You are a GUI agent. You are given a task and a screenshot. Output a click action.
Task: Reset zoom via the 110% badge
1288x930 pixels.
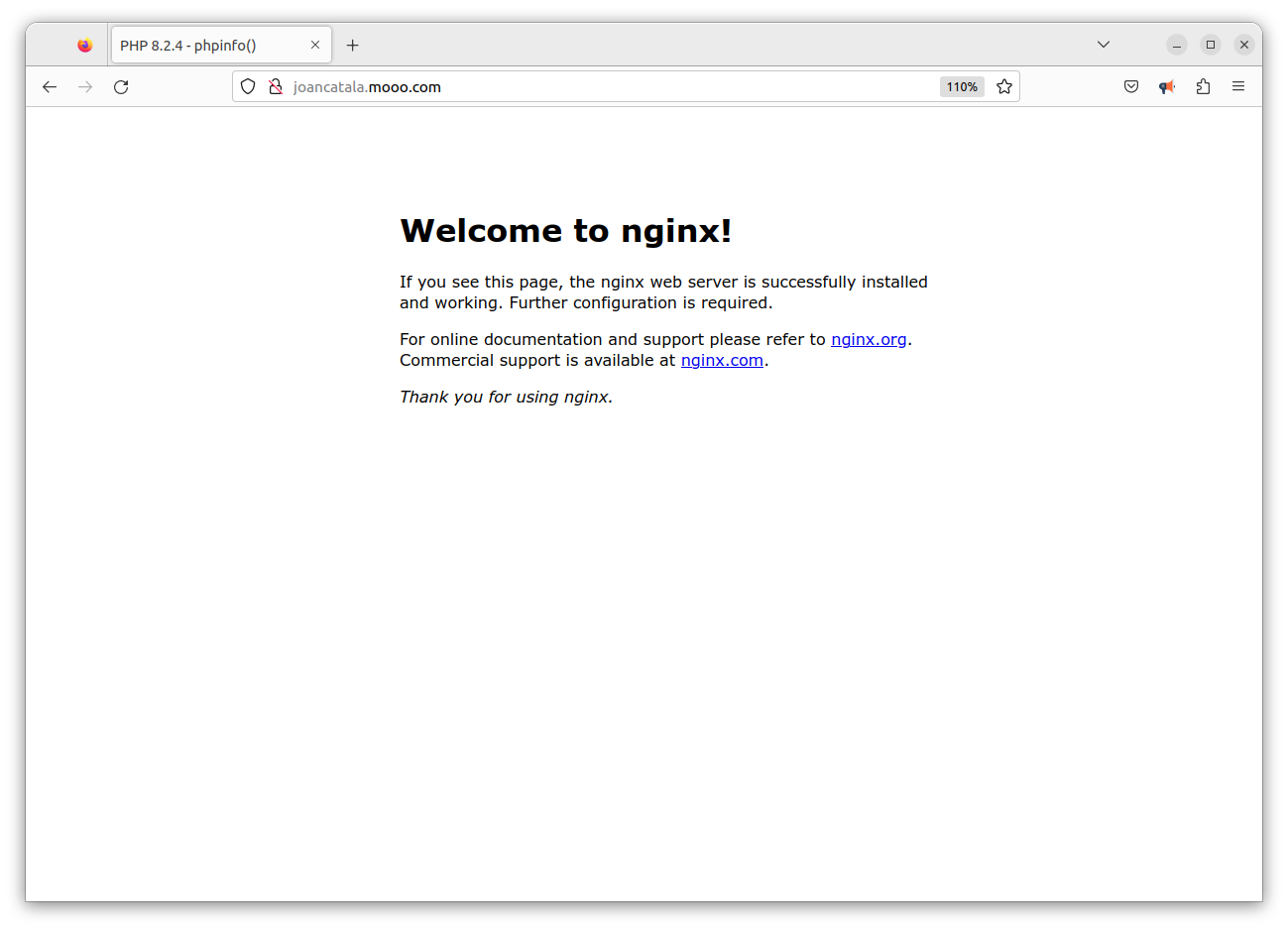(962, 87)
